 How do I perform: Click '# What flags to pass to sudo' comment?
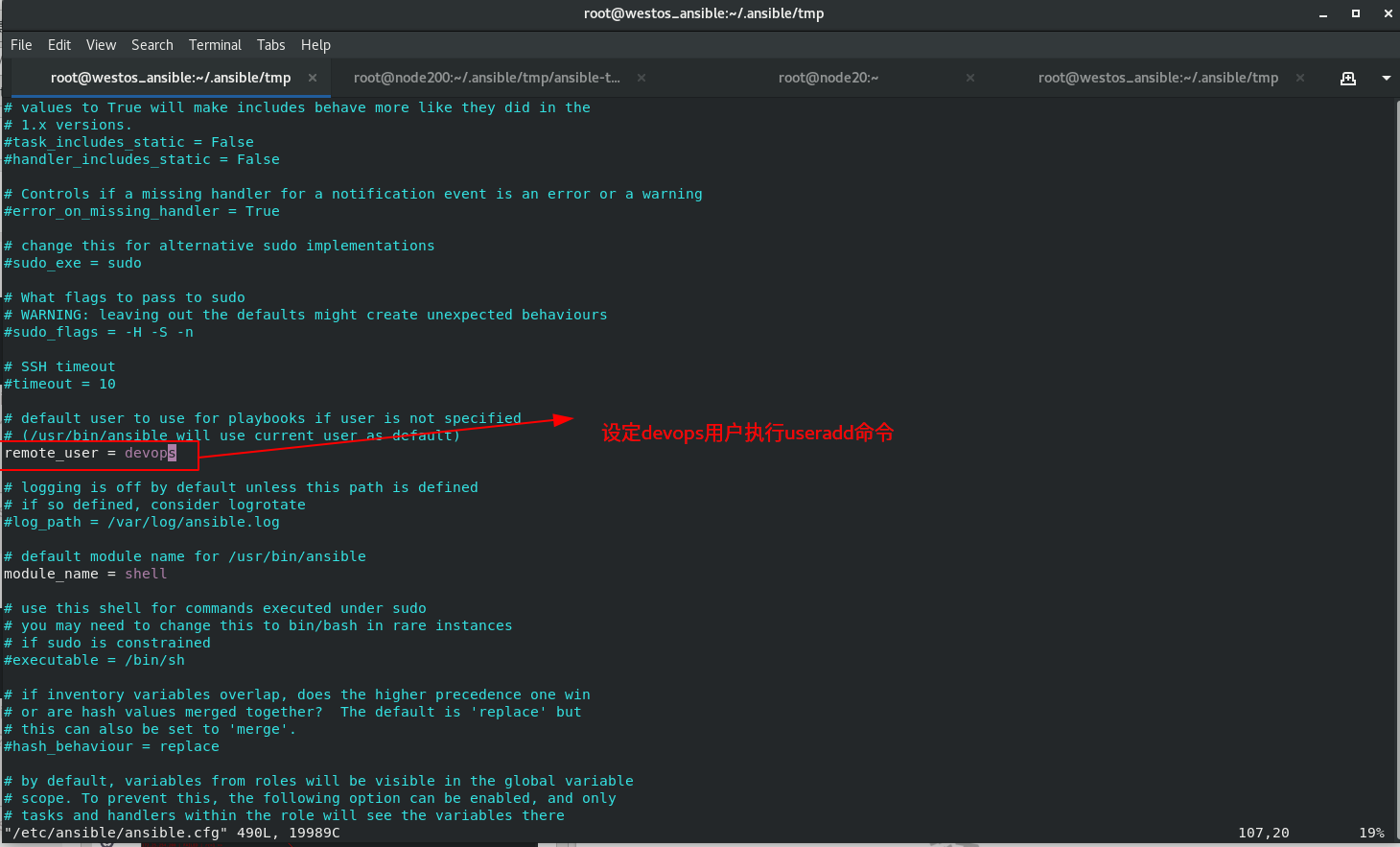[125, 297]
